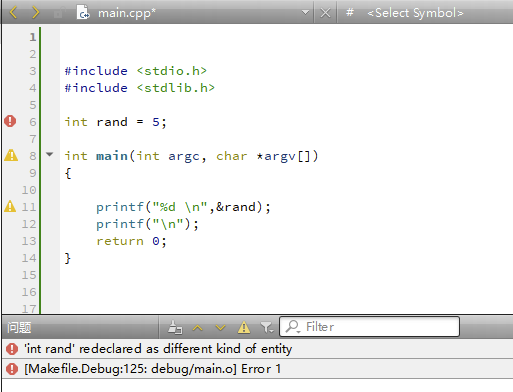Viewport: 513px width, 392px height.
Task: Go back with the left arrow icon
Action: pos(14,13)
